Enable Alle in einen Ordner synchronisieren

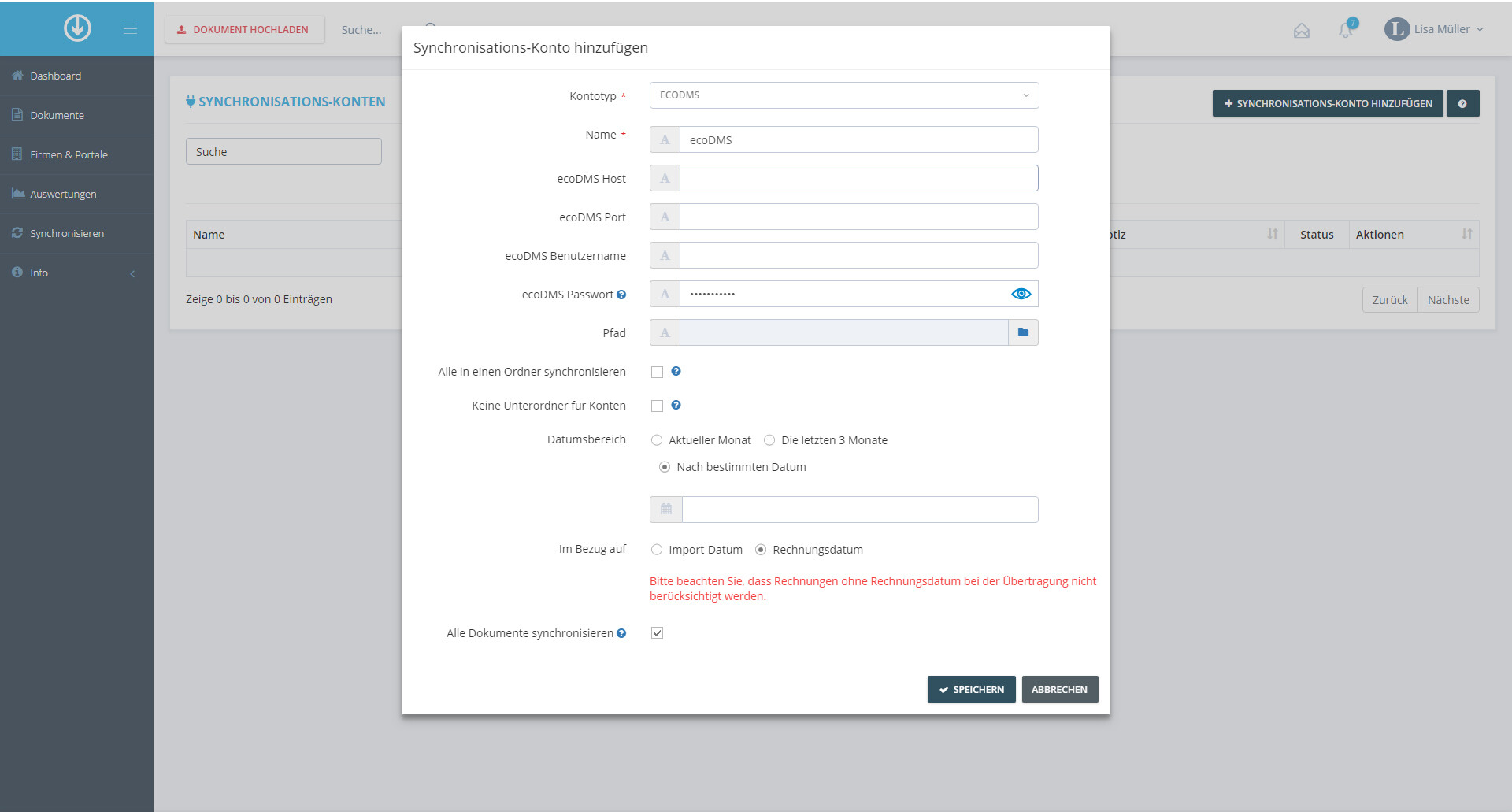pyautogui.click(x=657, y=372)
